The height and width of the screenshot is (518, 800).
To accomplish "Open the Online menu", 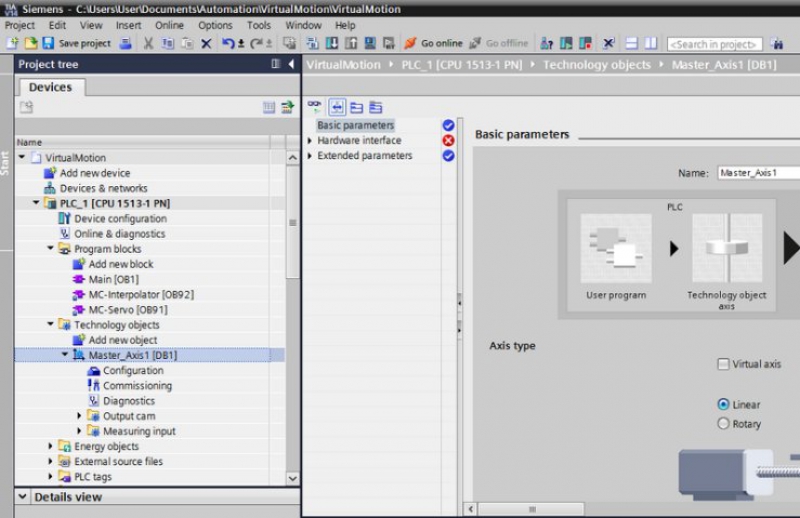I will pyautogui.click(x=169, y=25).
